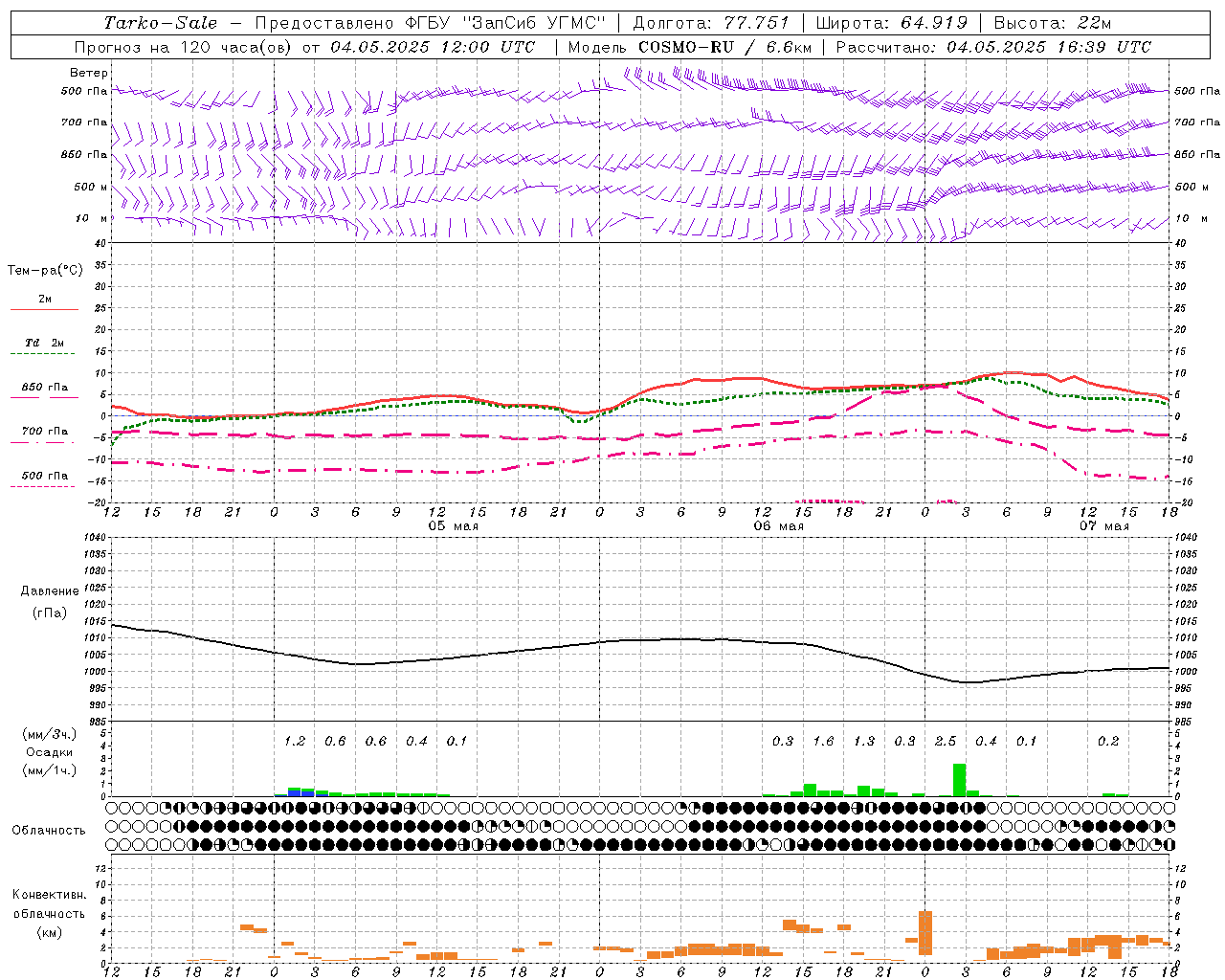Click the 1.2 precipitation amount
The image size is (1225, 980).
pyautogui.click(x=295, y=742)
